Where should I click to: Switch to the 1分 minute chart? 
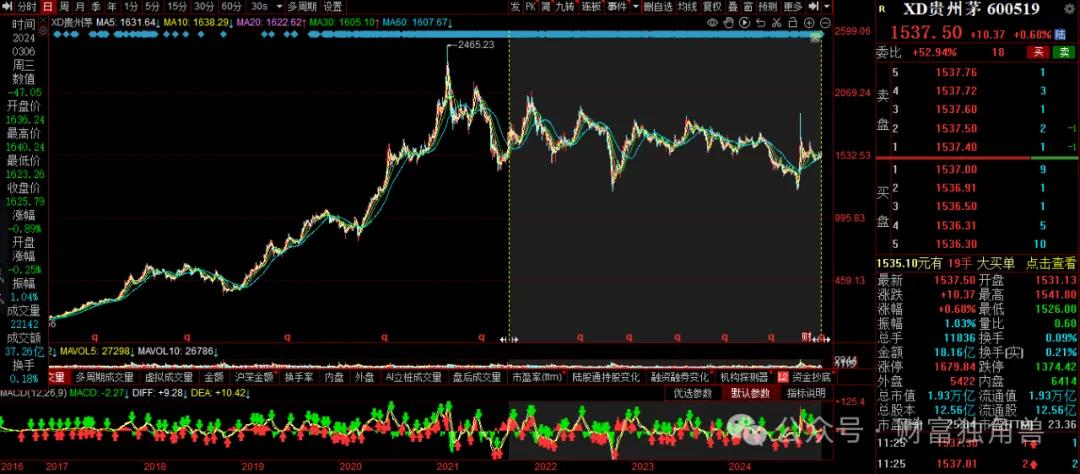pyautogui.click(x=131, y=7)
